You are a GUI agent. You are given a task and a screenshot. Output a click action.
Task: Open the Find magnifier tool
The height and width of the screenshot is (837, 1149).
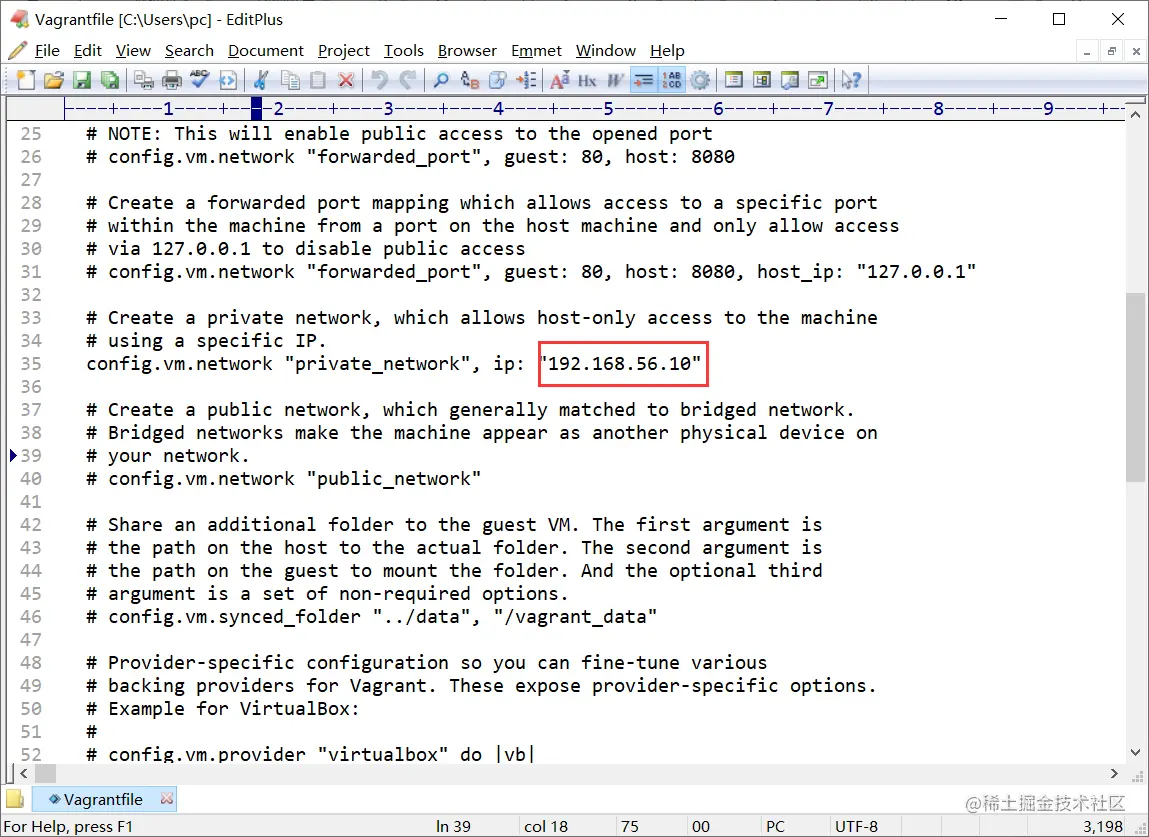tap(441, 80)
